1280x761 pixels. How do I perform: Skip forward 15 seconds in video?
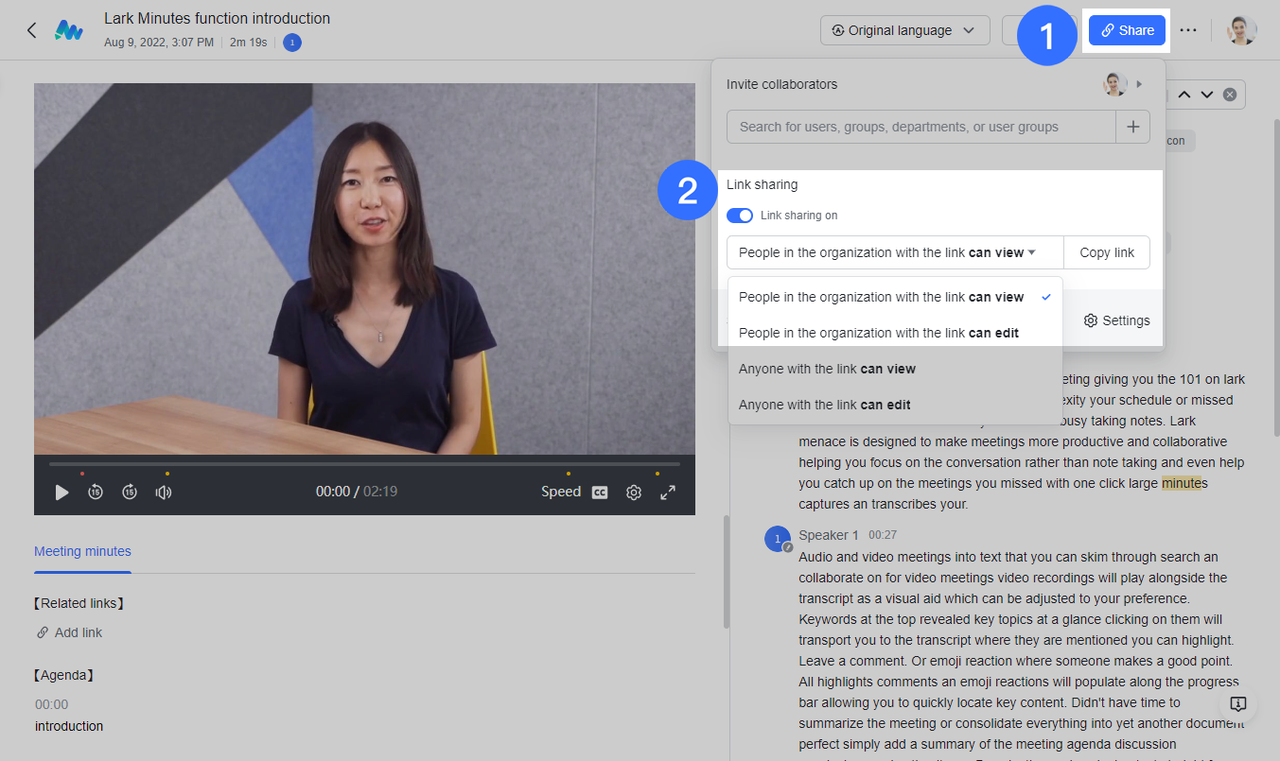(129, 492)
